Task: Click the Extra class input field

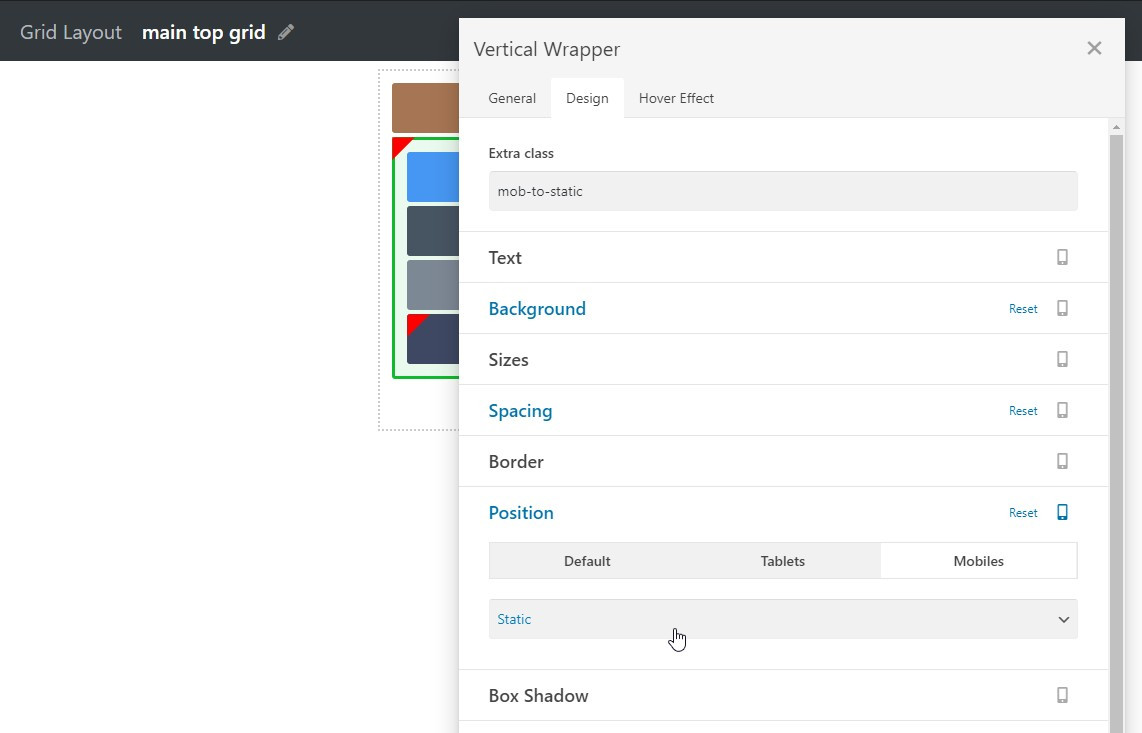Action: (783, 191)
